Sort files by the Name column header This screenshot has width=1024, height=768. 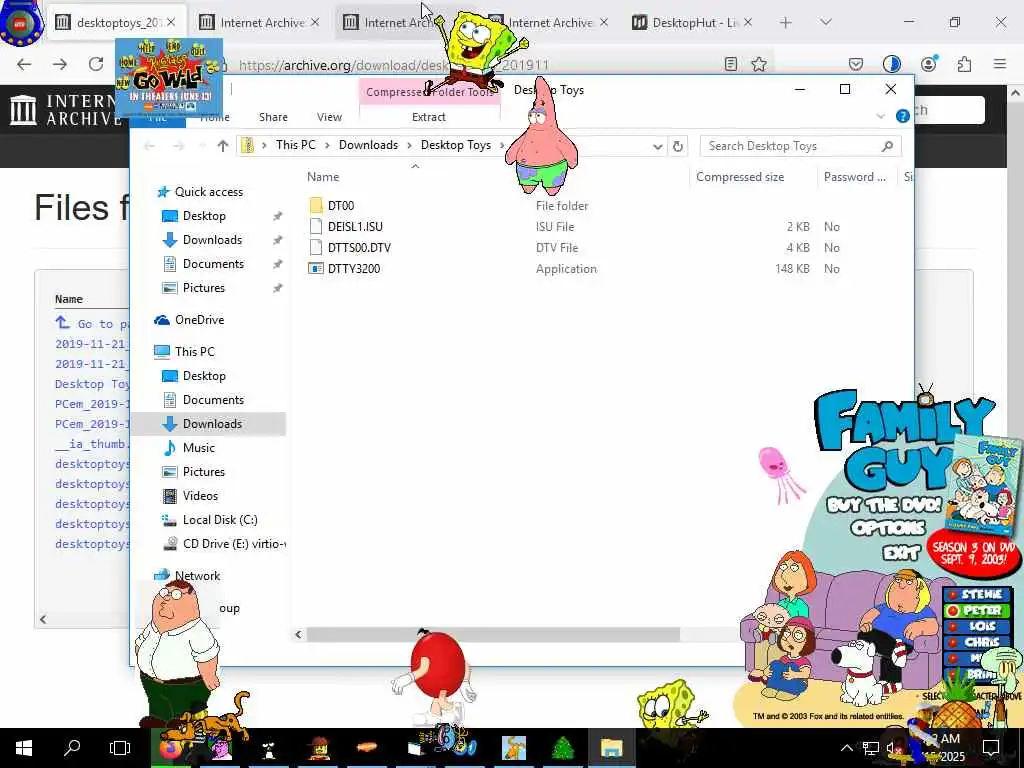tap(323, 177)
